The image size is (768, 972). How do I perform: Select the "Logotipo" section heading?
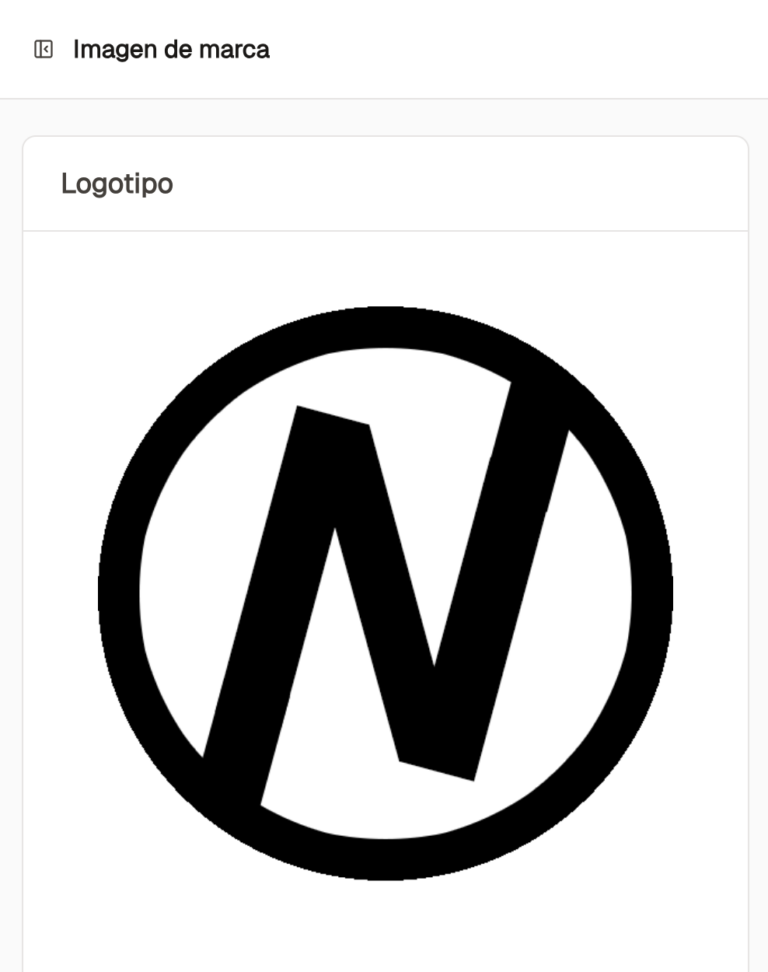click(x=117, y=184)
